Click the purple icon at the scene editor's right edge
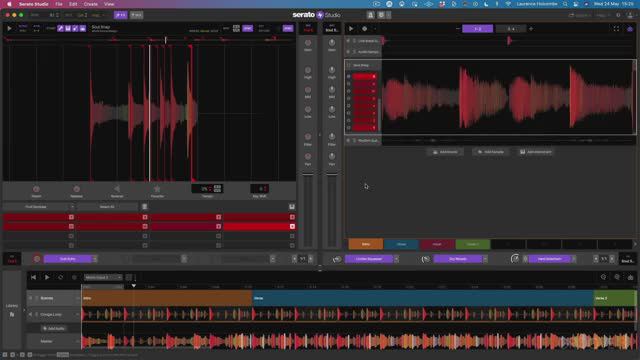The height and width of the screenshot is (360, 640). point(630,29)
